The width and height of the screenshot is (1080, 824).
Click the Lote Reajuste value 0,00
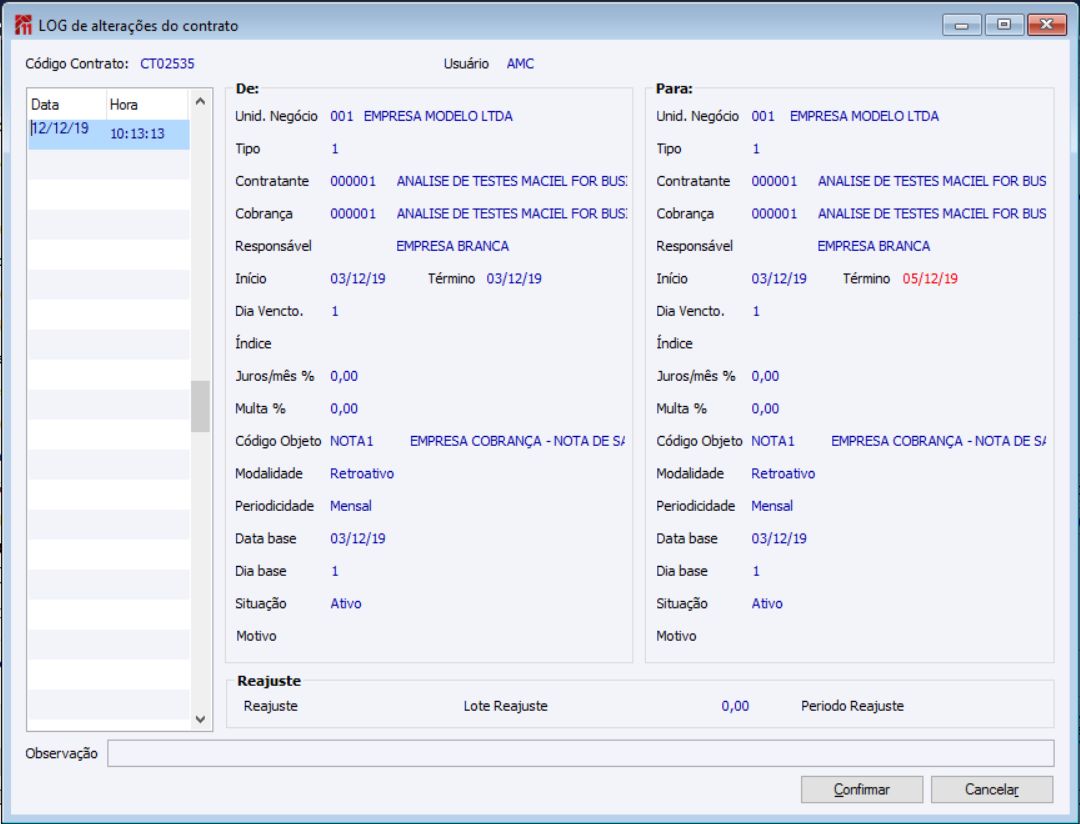735,706
